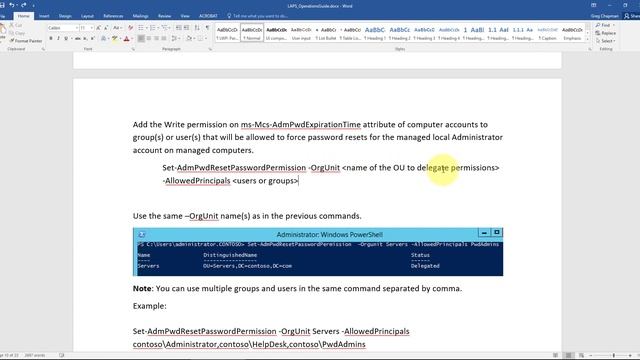Switch to the Mailings tab
This screenshot has width=640, height=360.
point(140,16)
